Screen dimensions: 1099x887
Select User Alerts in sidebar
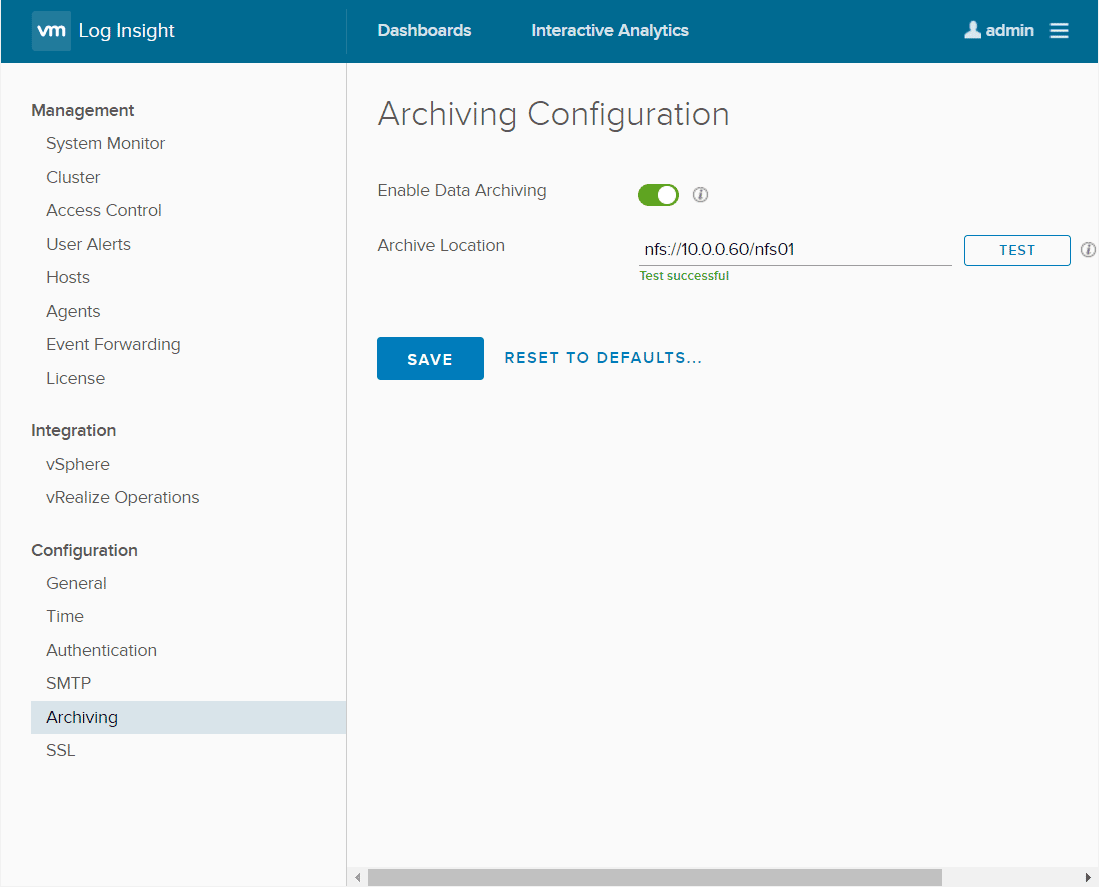point(88,245)
